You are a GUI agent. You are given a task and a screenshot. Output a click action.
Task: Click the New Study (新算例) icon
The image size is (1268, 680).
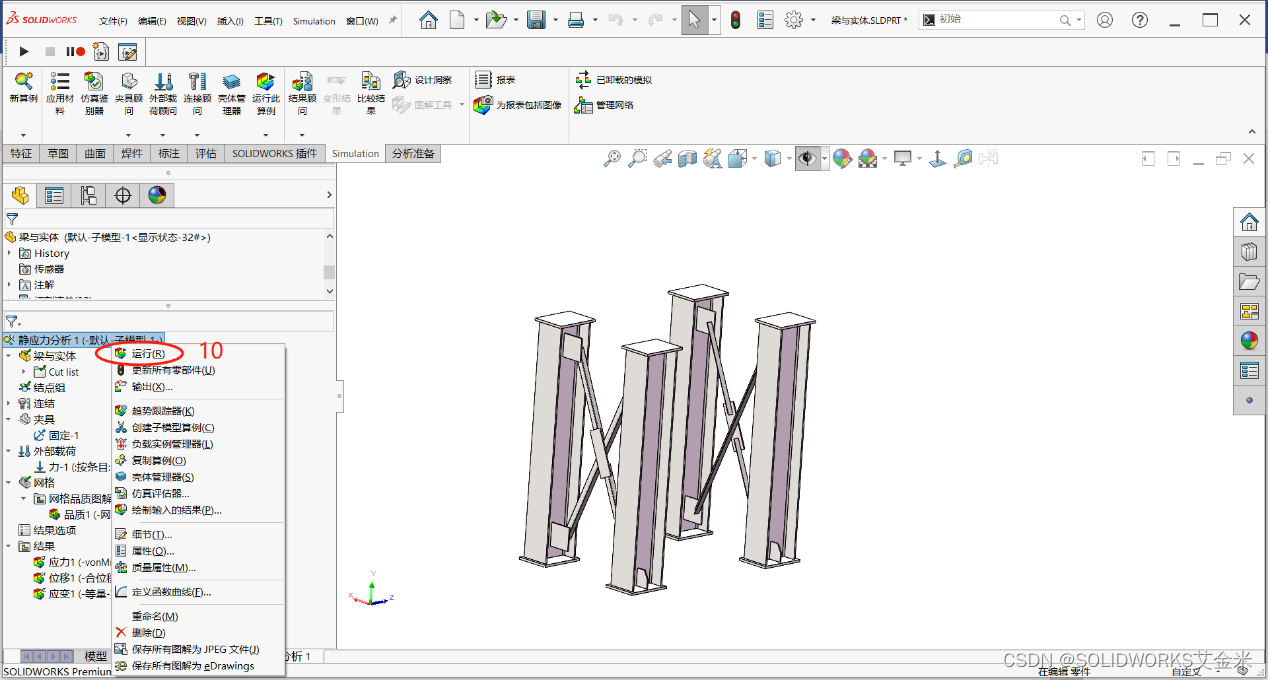[23, 82]
